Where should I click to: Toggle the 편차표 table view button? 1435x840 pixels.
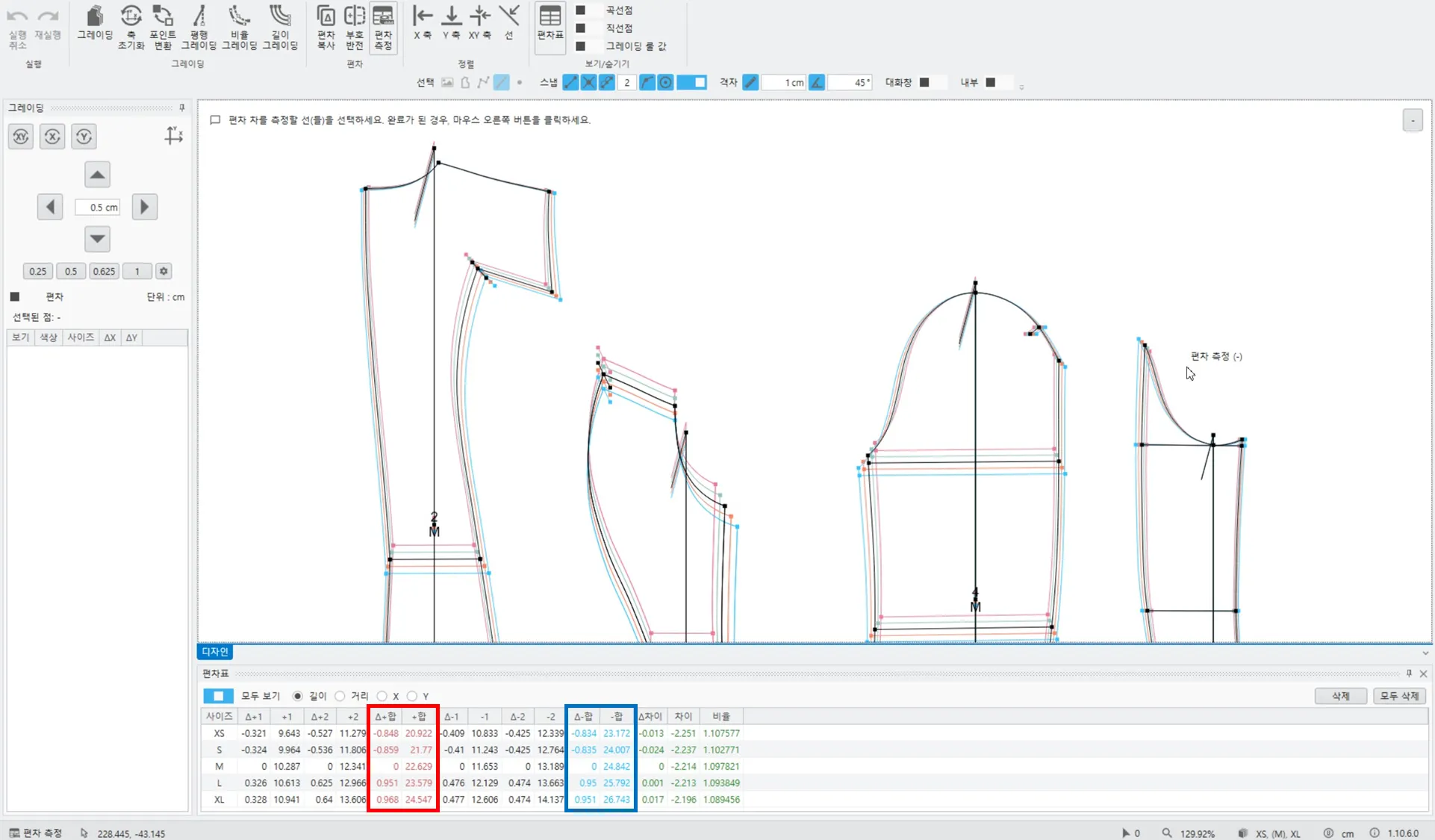coord(550,22)
